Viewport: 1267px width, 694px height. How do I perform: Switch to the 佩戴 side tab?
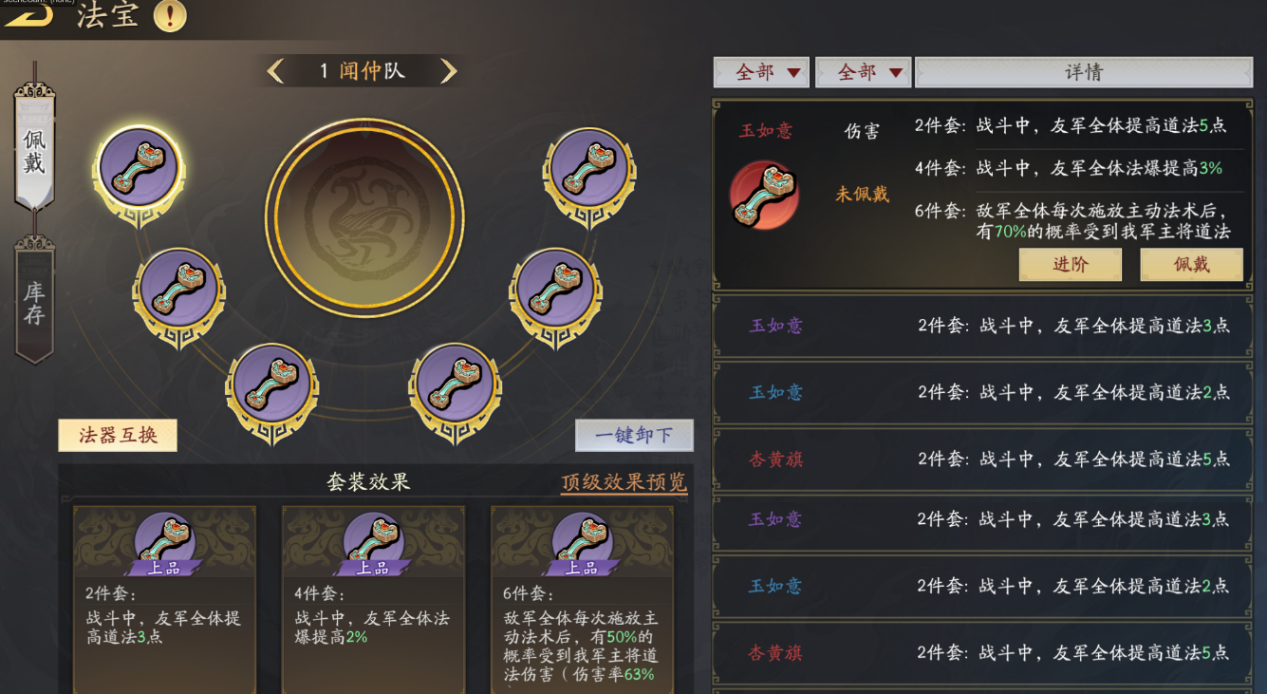(x=35, y=148)
